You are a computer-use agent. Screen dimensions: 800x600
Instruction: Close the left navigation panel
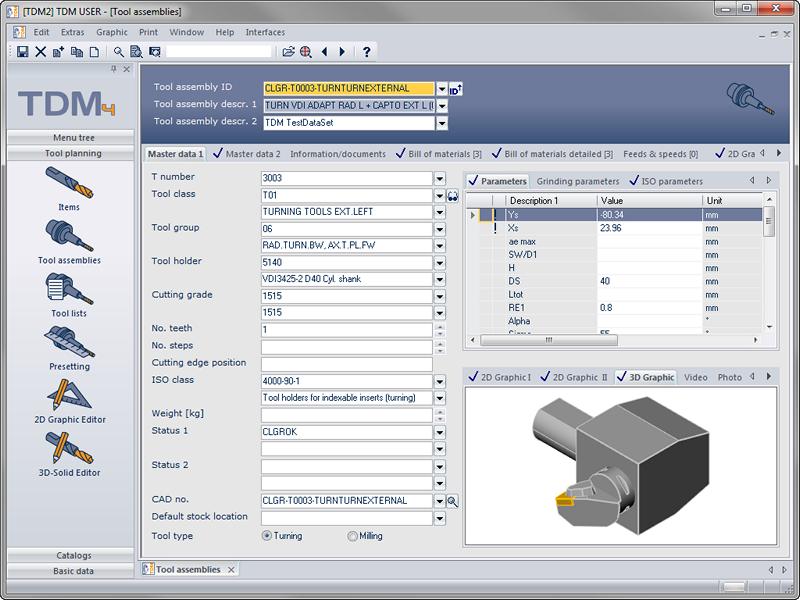point(127,69)
